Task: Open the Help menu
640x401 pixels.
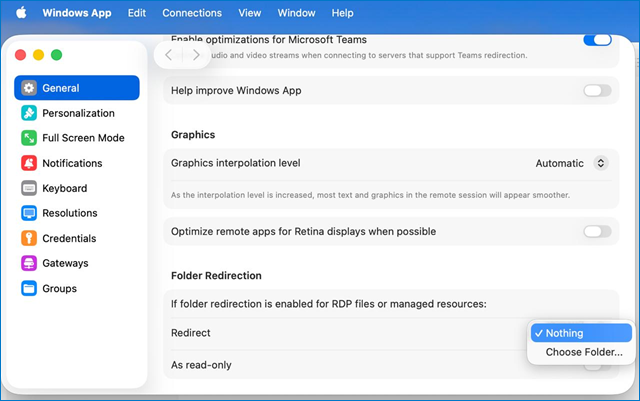Action: (x=342, y=13)
